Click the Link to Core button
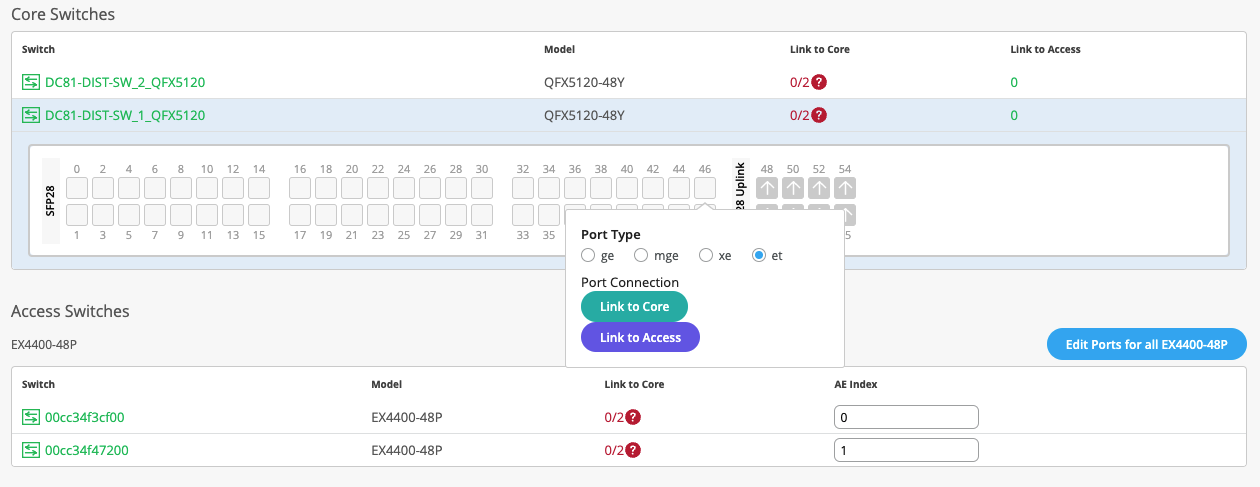This screenshot has width=1260, height=487. [634, 307]
